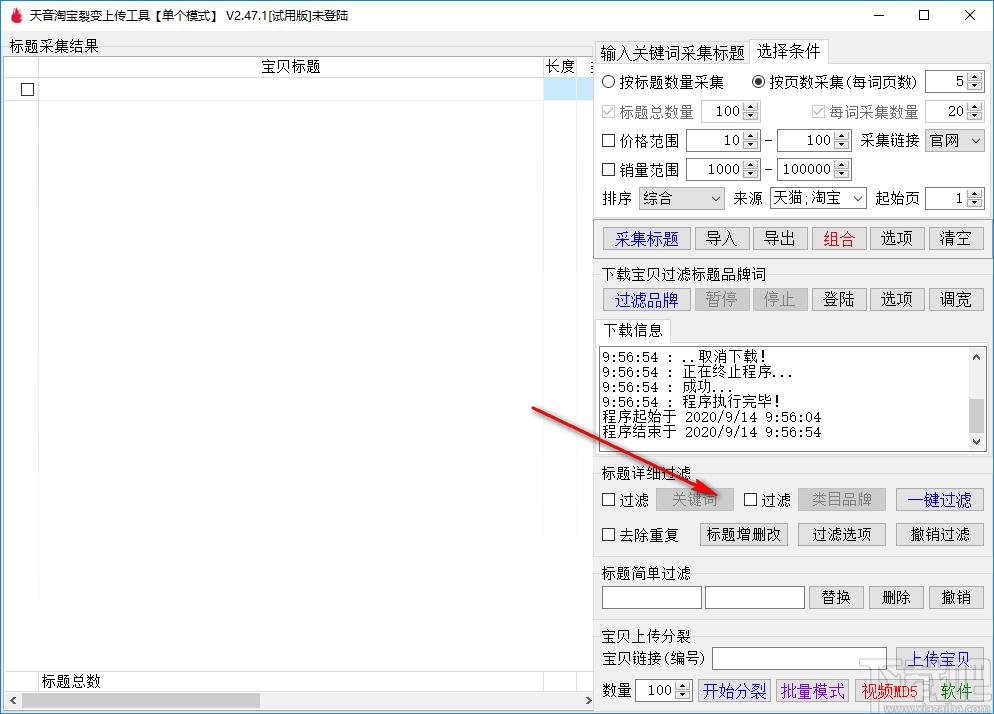Viewport: 994px width, 714px height.
Task: Click the 视频MD5 button
Action: [889, 691]
